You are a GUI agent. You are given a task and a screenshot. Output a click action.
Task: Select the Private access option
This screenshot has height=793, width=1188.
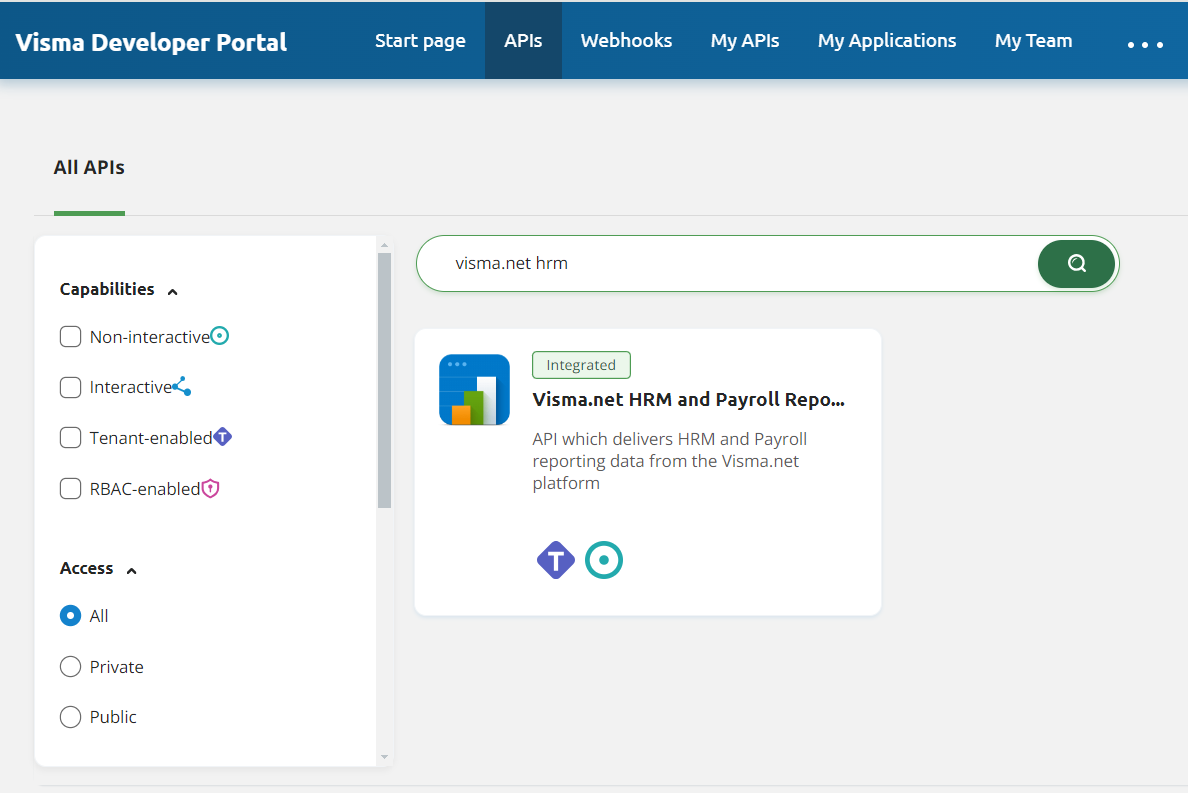coord(70,666)
